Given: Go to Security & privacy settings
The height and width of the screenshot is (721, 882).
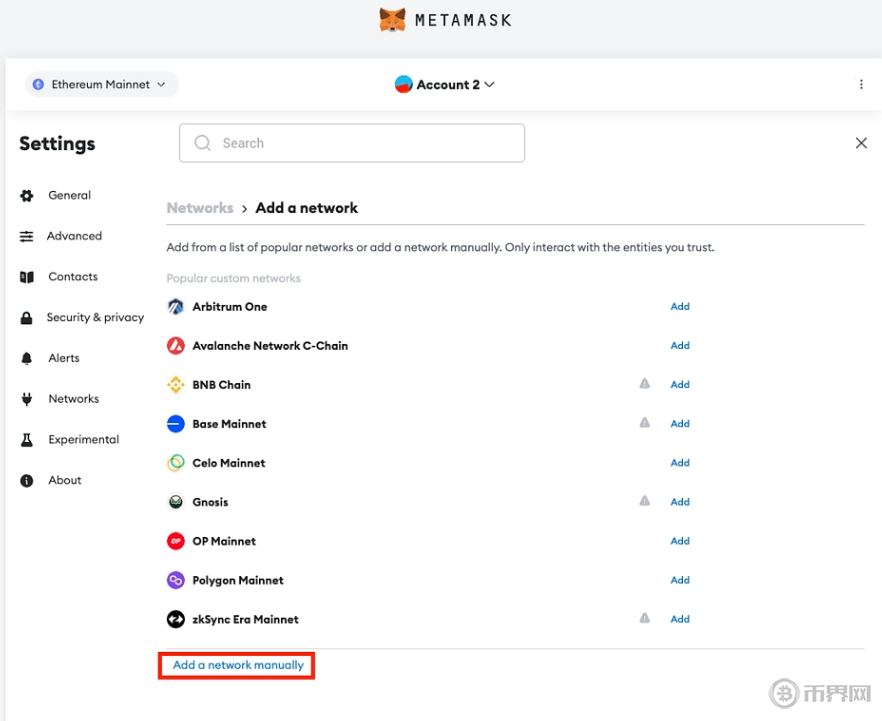Looking at the screenshot, I should (x=95, y=318).
